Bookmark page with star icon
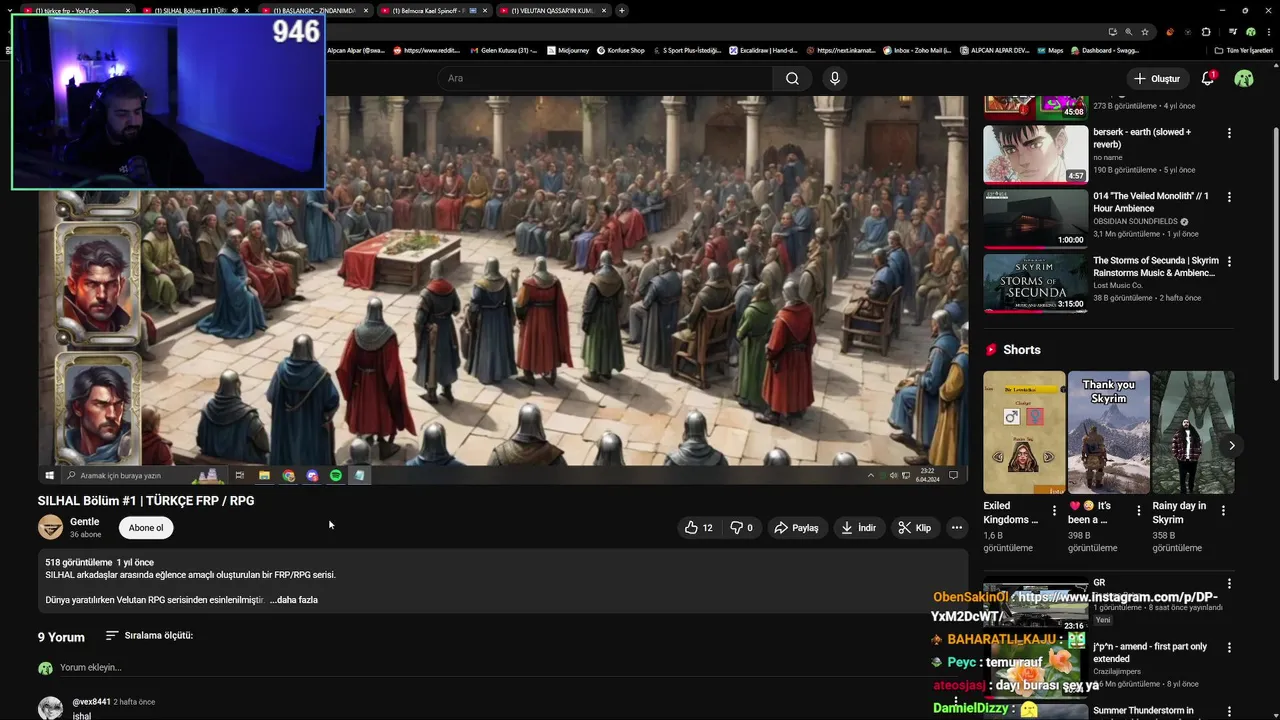This screenshot has width=1280, height=720. tap(1145, 32)
